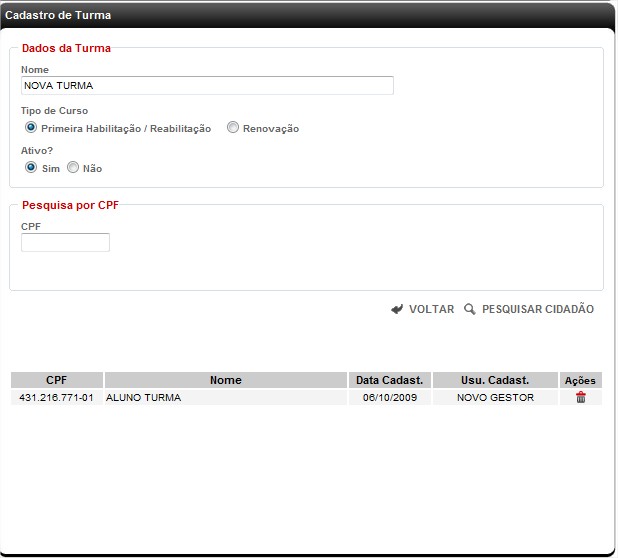Delete ALUNO TURMA using the trash icon
The height and width of the screenshot is (558, 618).
pos(580,397)
